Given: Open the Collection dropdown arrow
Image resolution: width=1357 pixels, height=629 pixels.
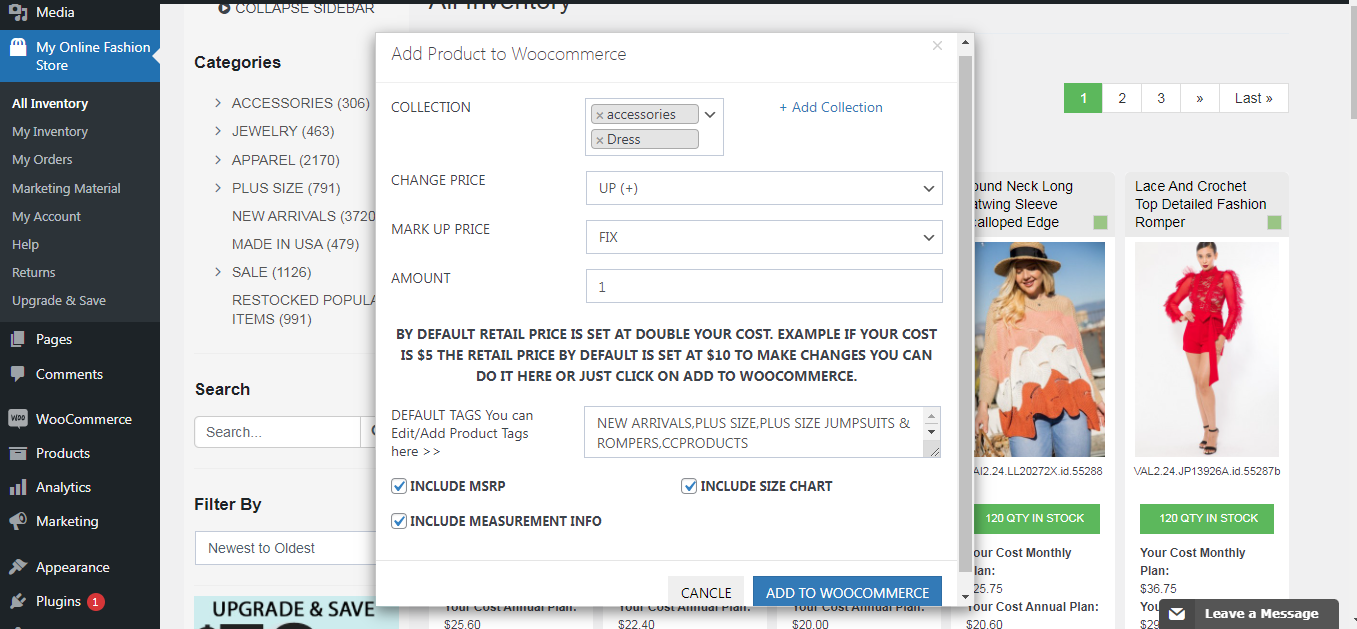Looking at the screenshot, I should click(710, 114).
